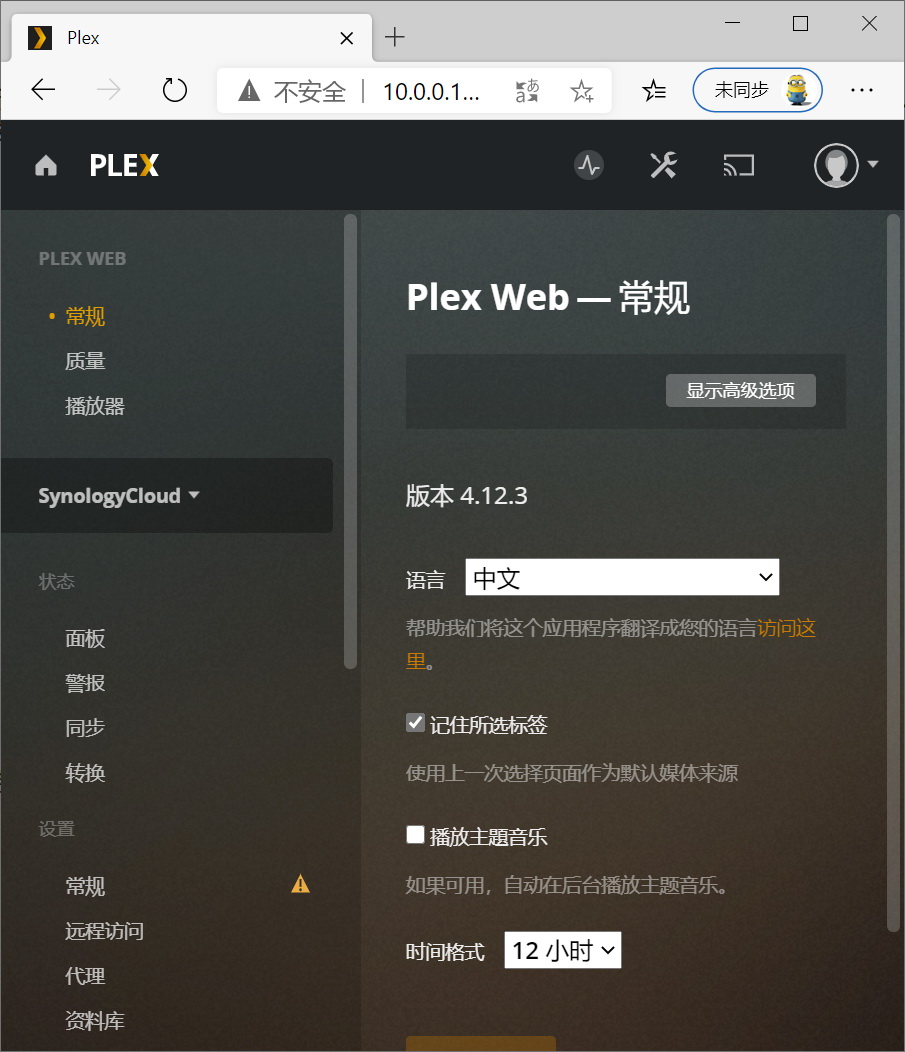
Task: Click the 设置 section header
Action: click(x=56, y=829)
